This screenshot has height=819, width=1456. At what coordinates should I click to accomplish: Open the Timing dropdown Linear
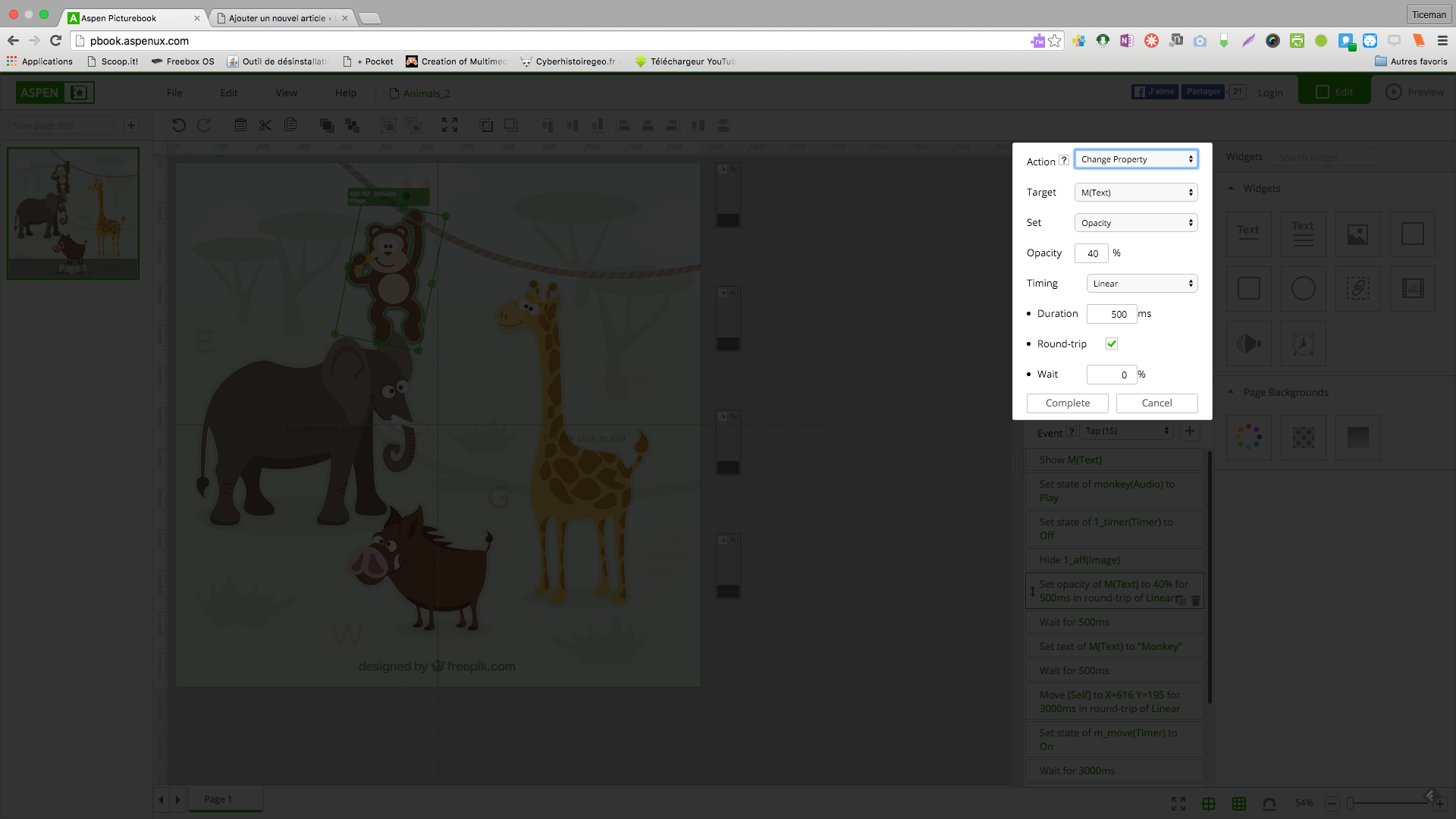1142,283
